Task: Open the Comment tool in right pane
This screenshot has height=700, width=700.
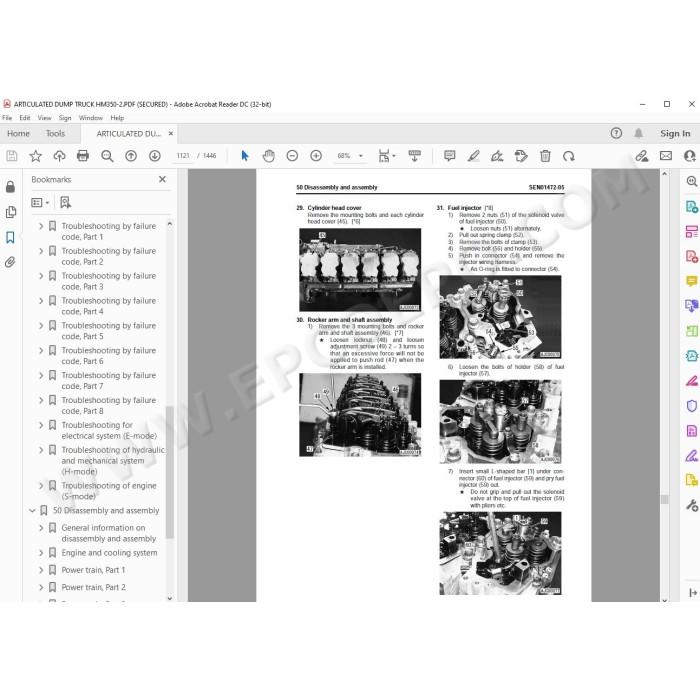Action: click(x=692, y=281)
